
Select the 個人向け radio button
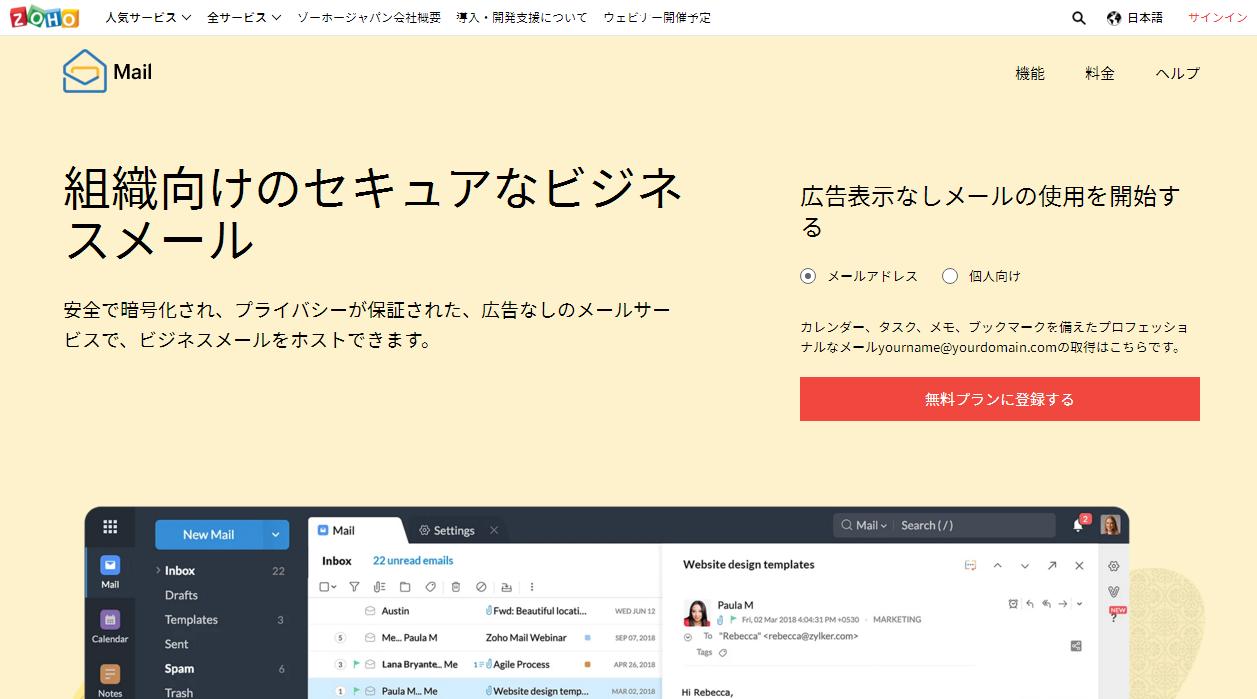point(950,276)
